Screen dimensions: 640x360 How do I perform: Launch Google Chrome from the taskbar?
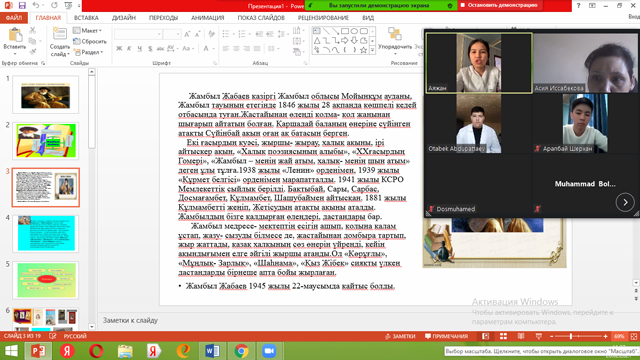(x=242, y=351)
